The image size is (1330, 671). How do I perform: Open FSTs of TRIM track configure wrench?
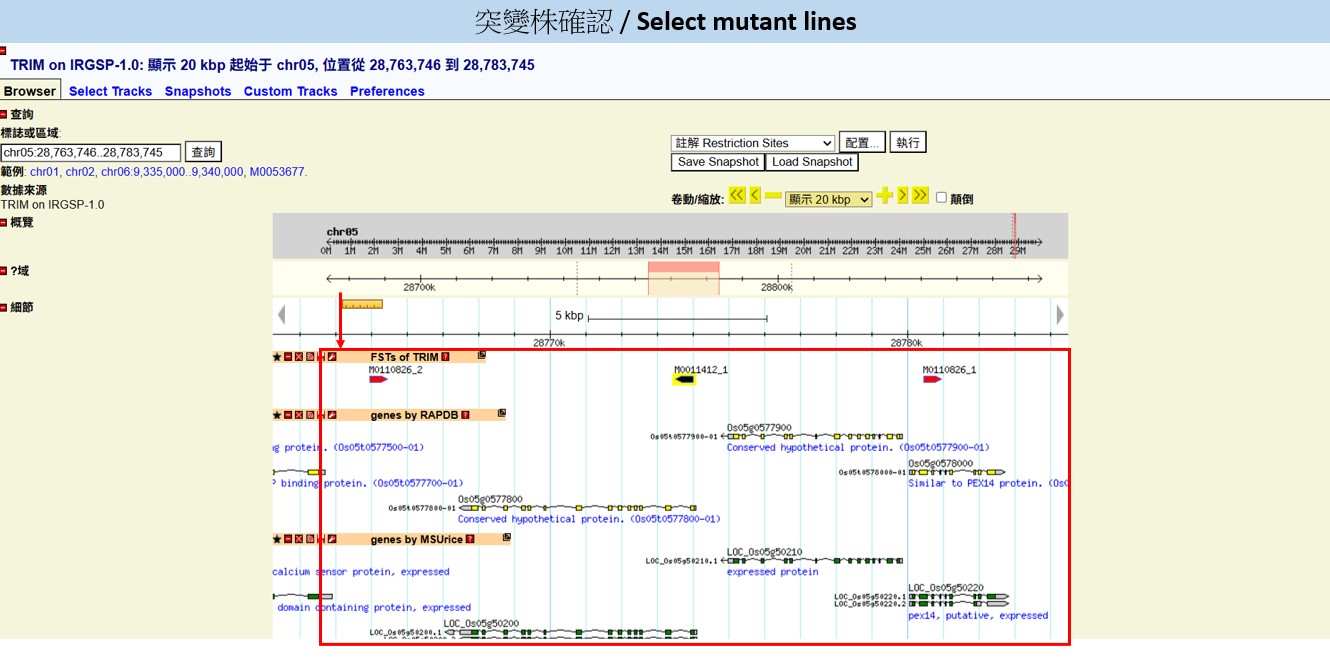pyautogui.click(x=332, y=357)
